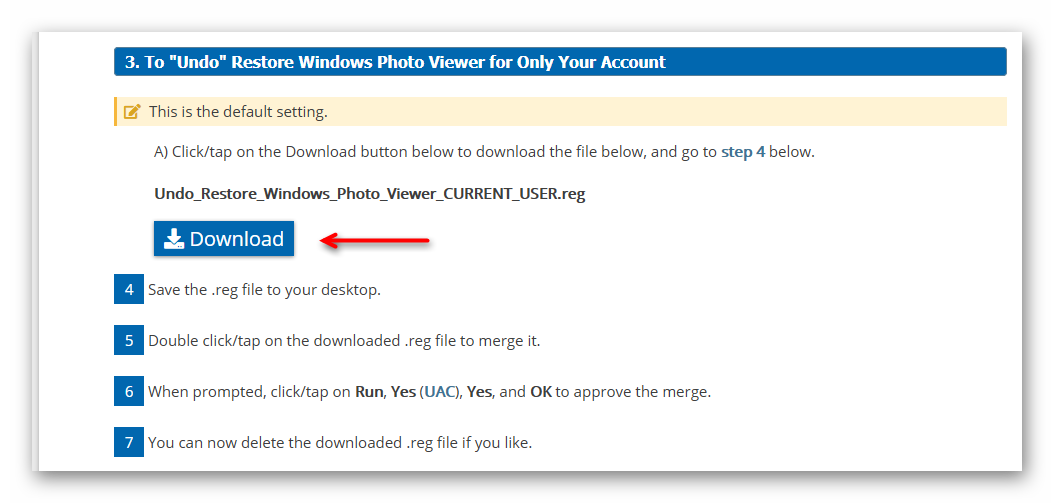
Task: Click the Undo_Restore_Windows_Photo_Viewer_CURRENT_USER.reg filename
Action: pos(369,194)
